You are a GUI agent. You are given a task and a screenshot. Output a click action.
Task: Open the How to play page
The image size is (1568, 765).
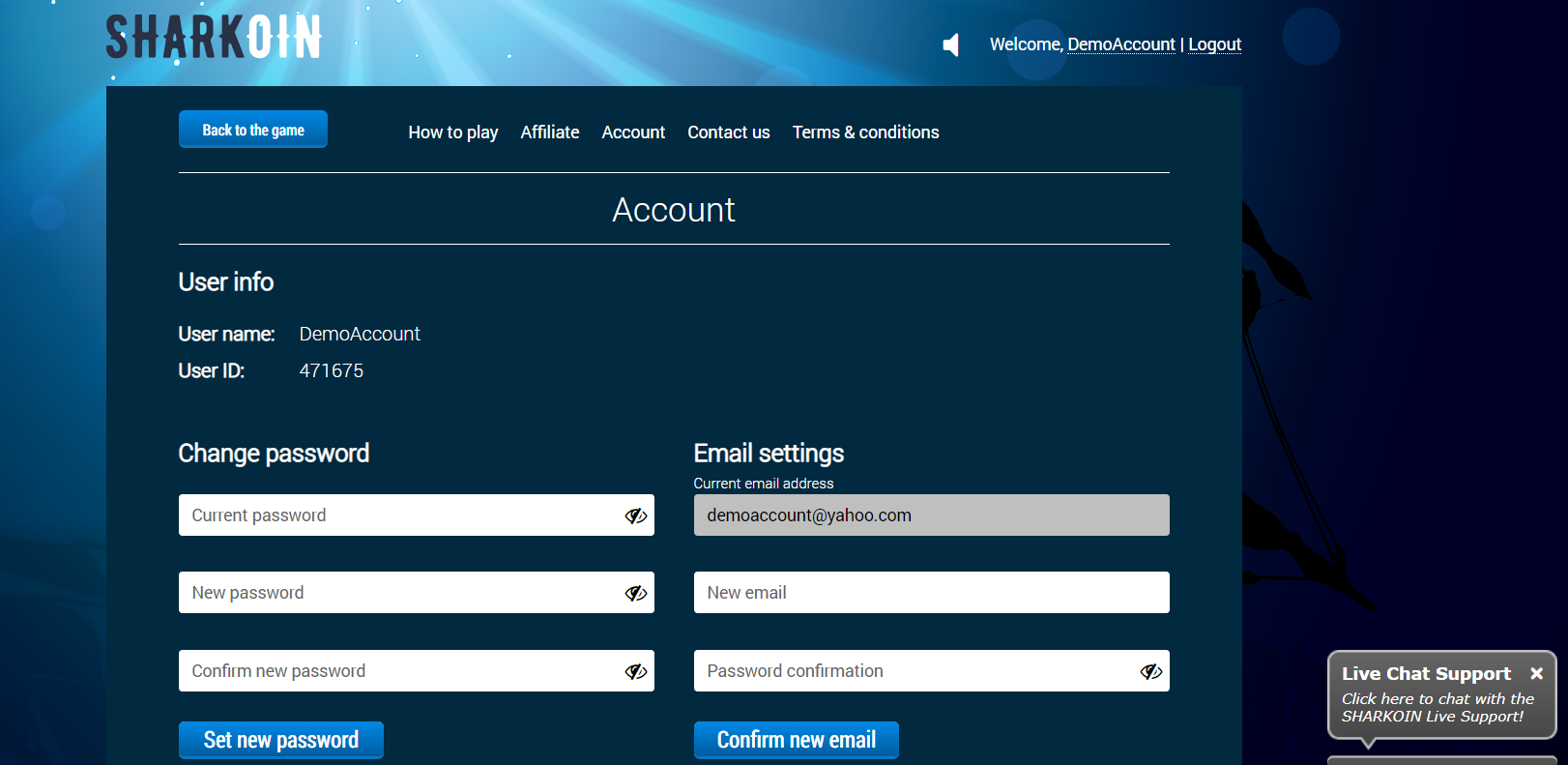453,132
